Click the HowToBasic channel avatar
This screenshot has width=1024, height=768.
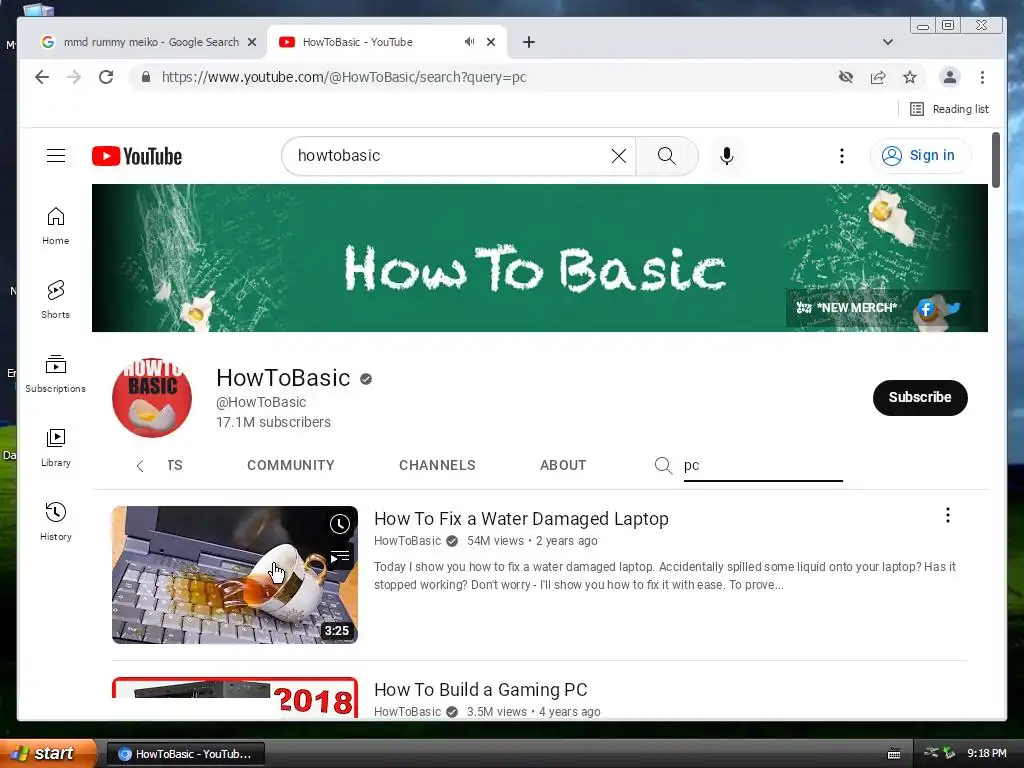pyautogui.click(x=152, y=397)
